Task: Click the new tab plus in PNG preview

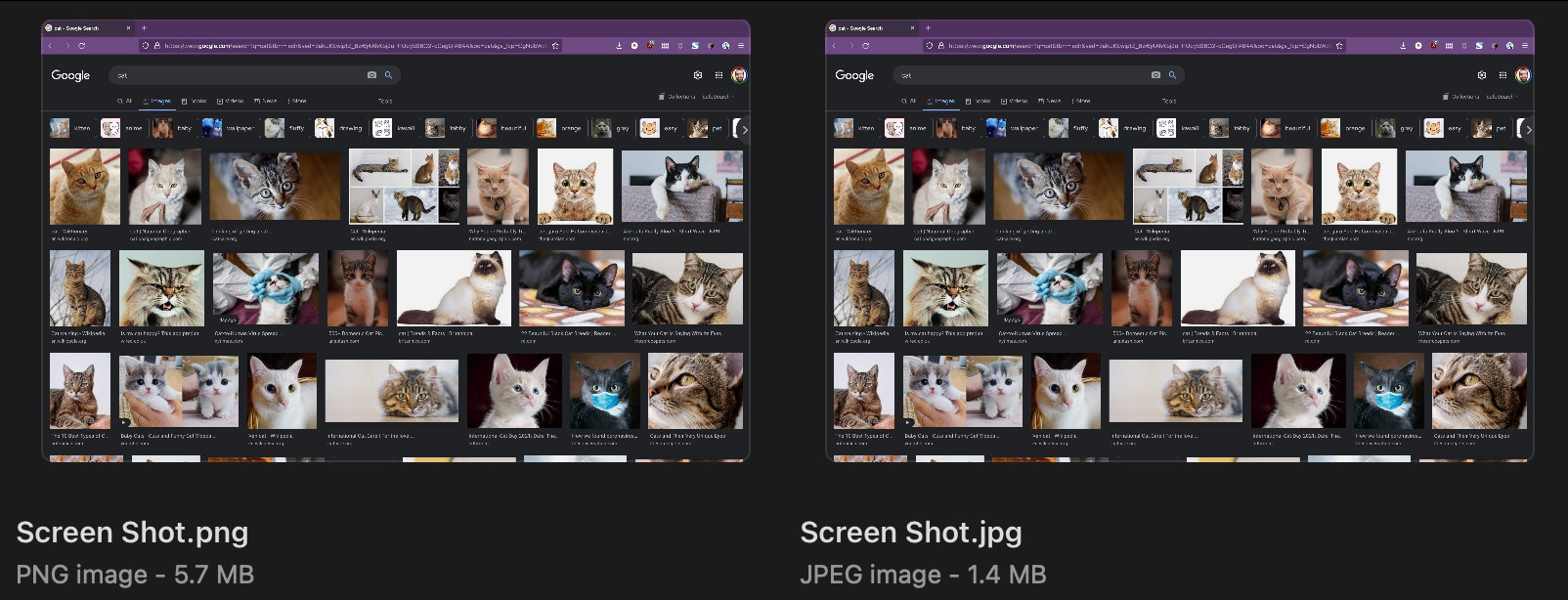Action: [x=144, y=28]
